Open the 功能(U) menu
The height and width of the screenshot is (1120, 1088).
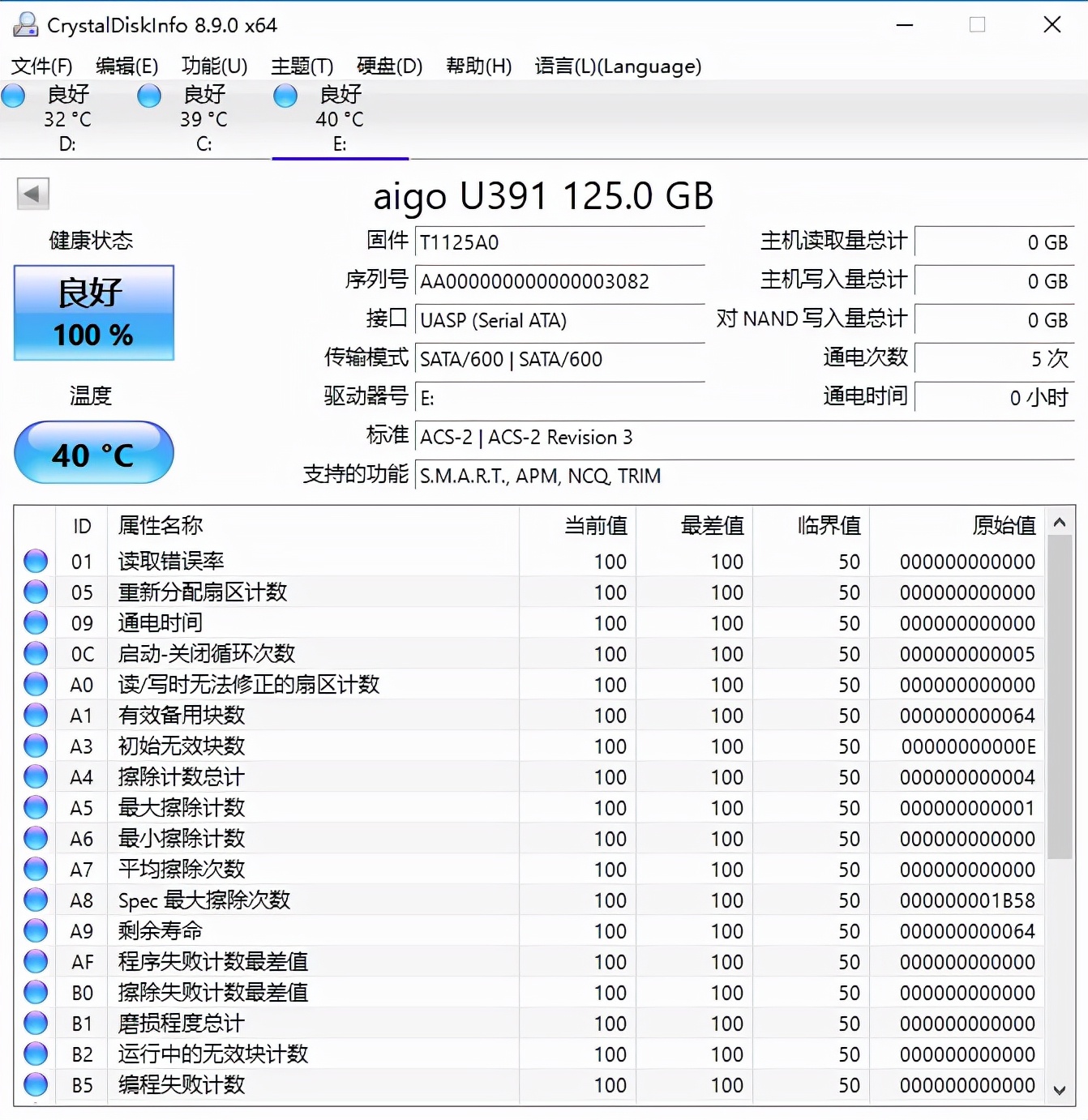(214, 66)
